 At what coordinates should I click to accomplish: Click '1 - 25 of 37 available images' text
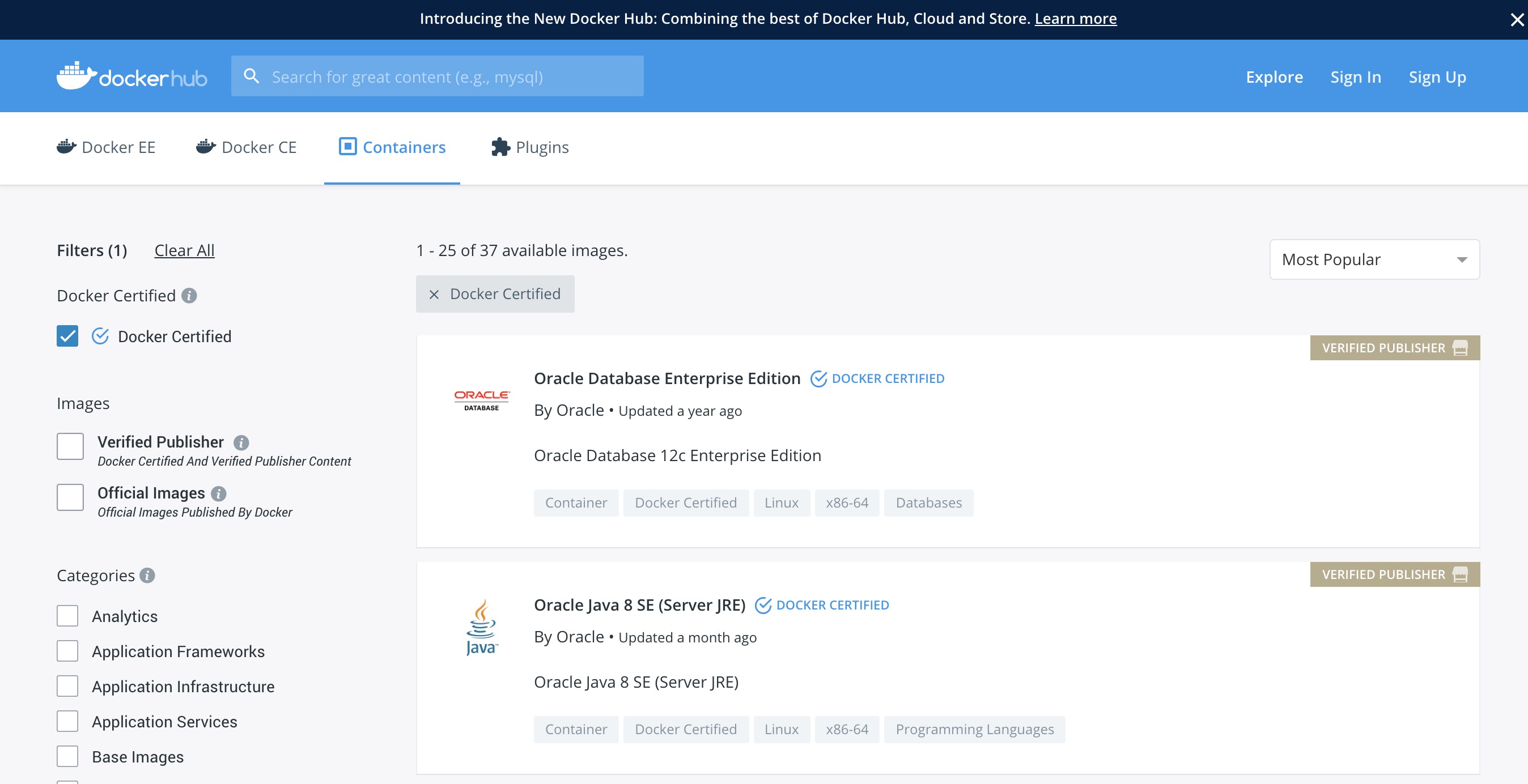coord(522,250)
